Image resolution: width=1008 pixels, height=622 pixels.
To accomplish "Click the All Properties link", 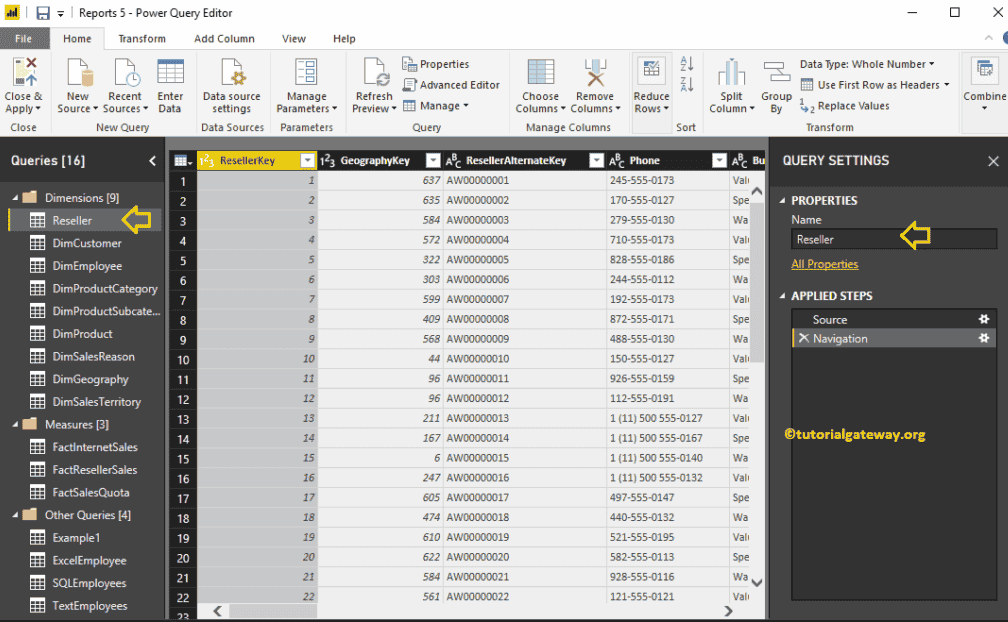I will coord(825,263).
